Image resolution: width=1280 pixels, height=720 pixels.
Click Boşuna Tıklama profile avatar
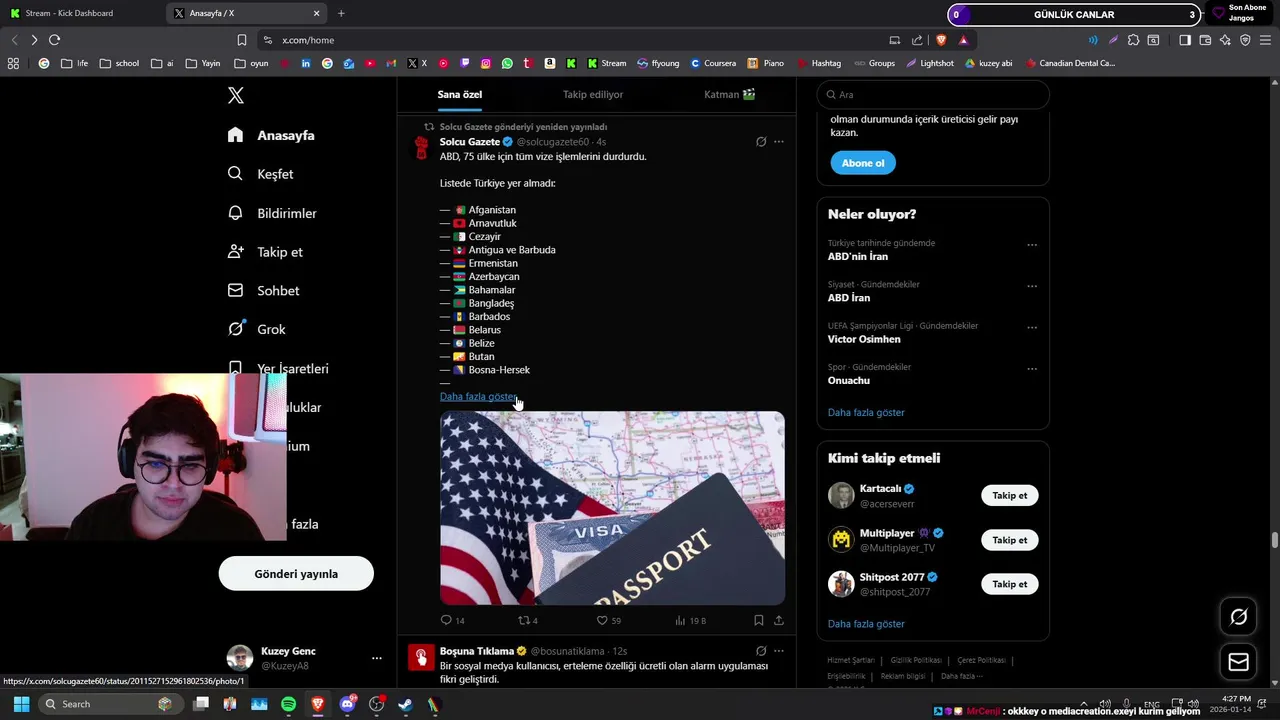(x=422, y=657)
